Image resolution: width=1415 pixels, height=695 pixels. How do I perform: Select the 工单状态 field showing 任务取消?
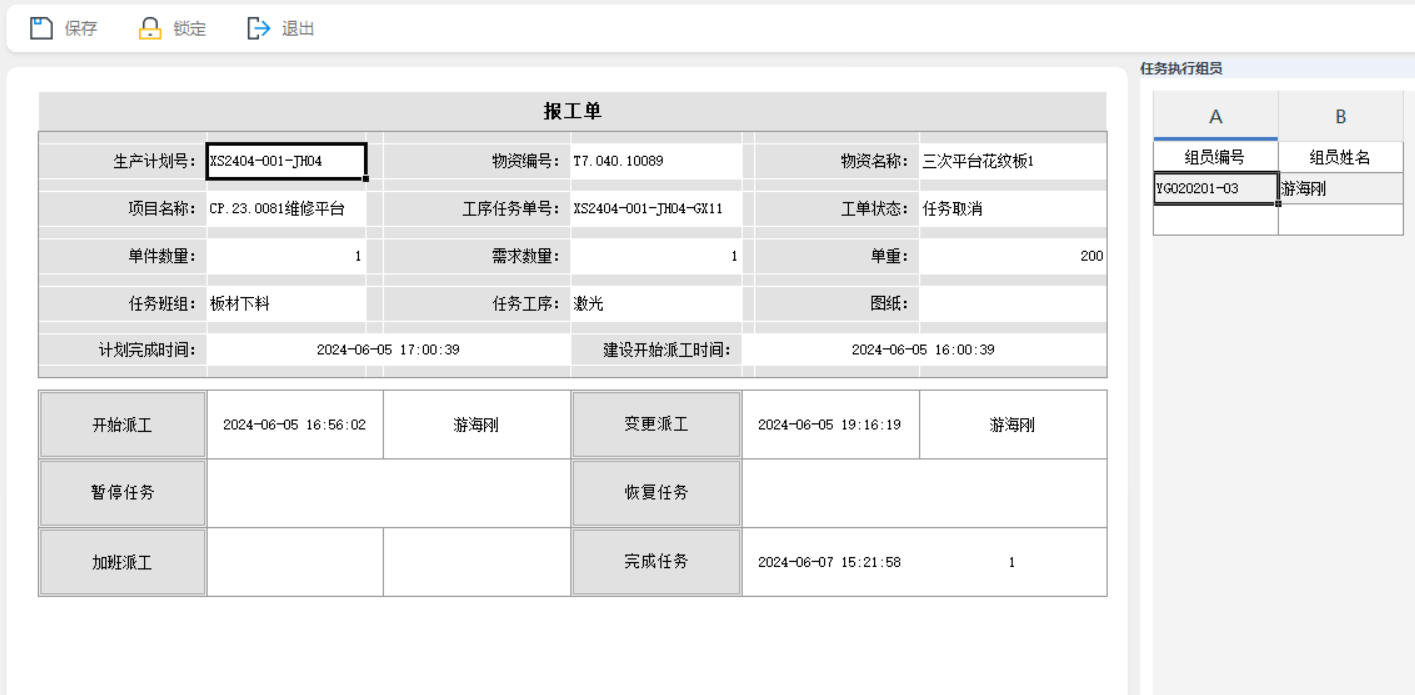[x=1012, y=209]
